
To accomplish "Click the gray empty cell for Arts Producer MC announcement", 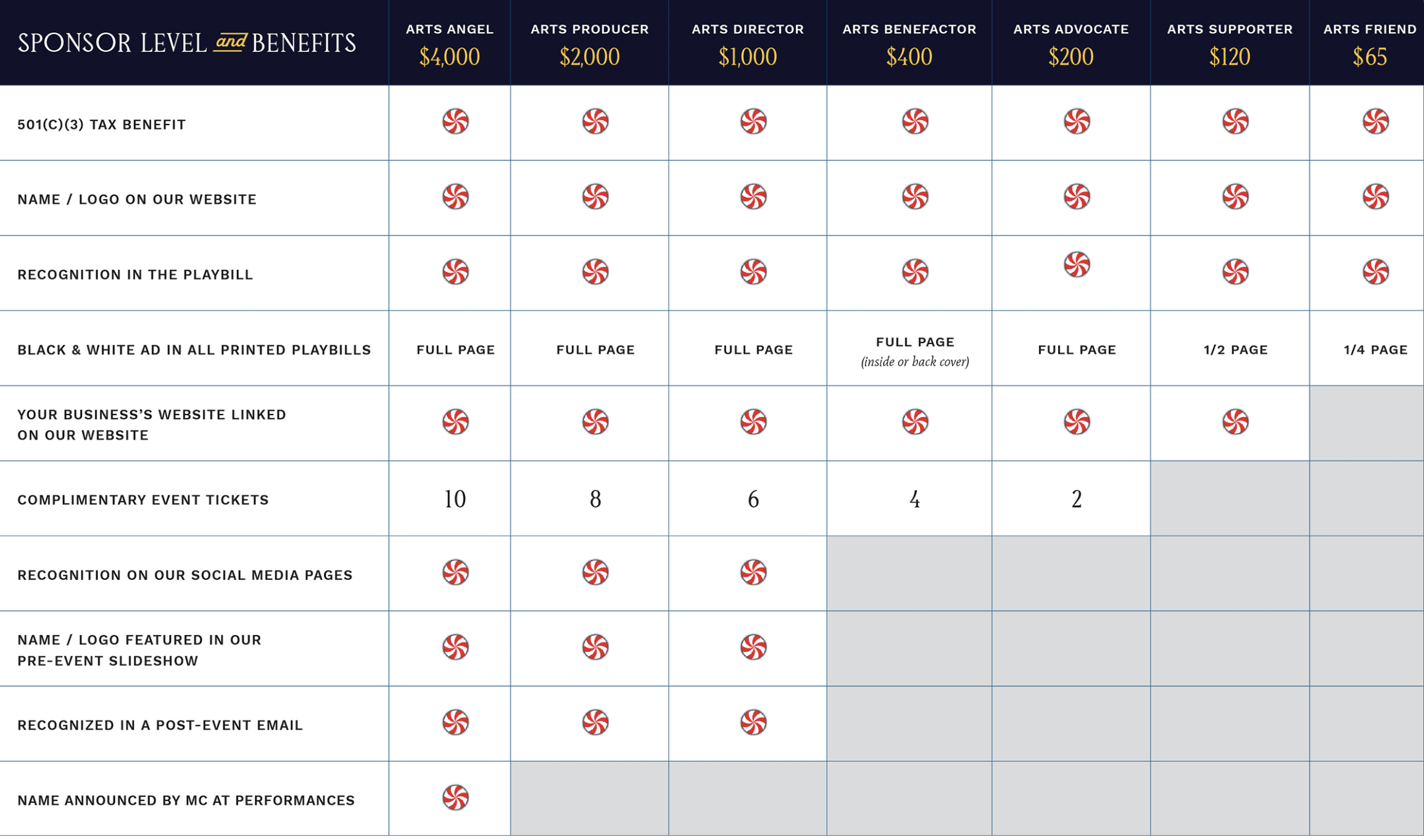I will pos(589,799).
